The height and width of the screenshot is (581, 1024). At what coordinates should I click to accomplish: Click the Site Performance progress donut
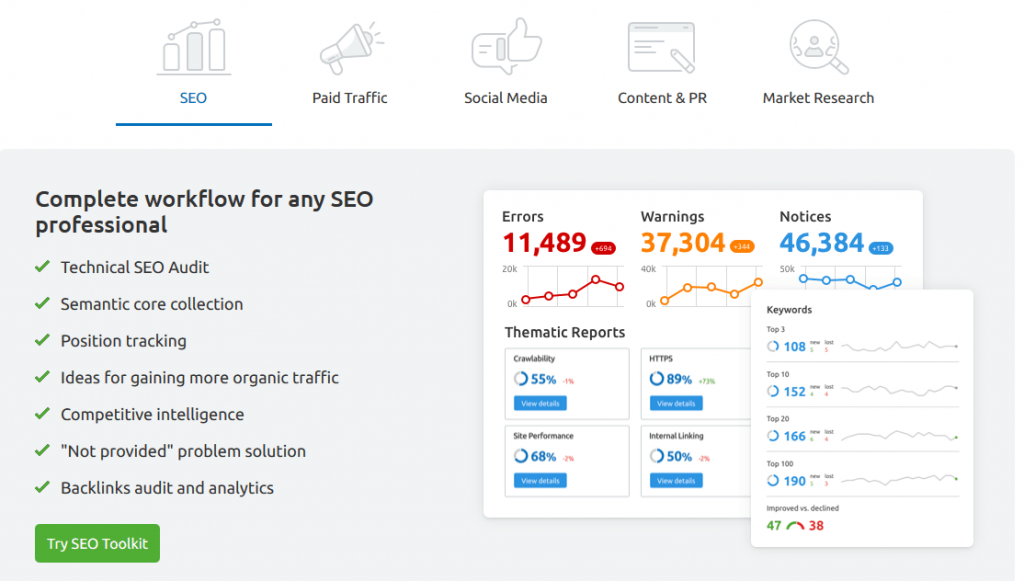click(521, 456)
